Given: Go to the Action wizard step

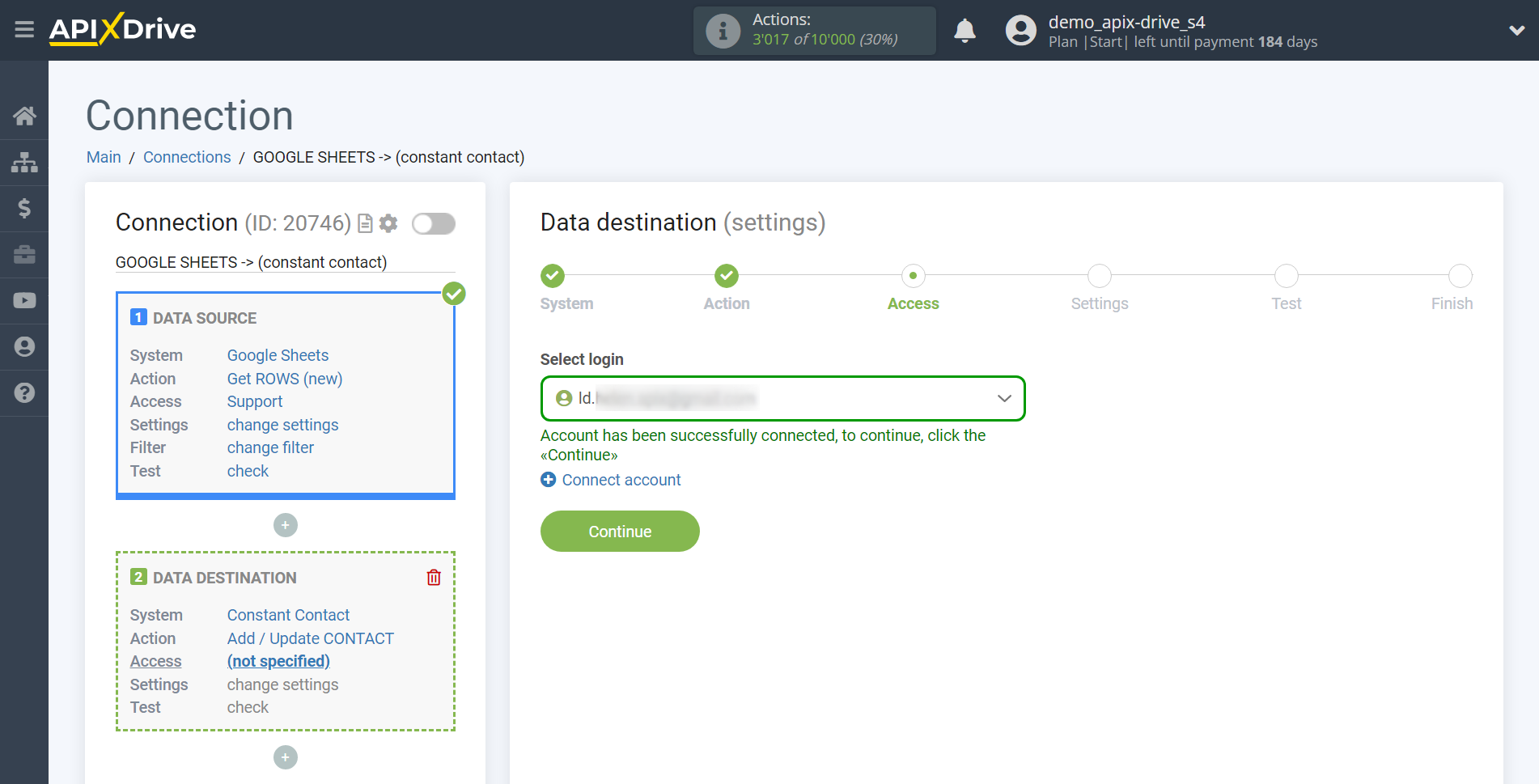Looking at the screenshot, I should pos(727,276).
